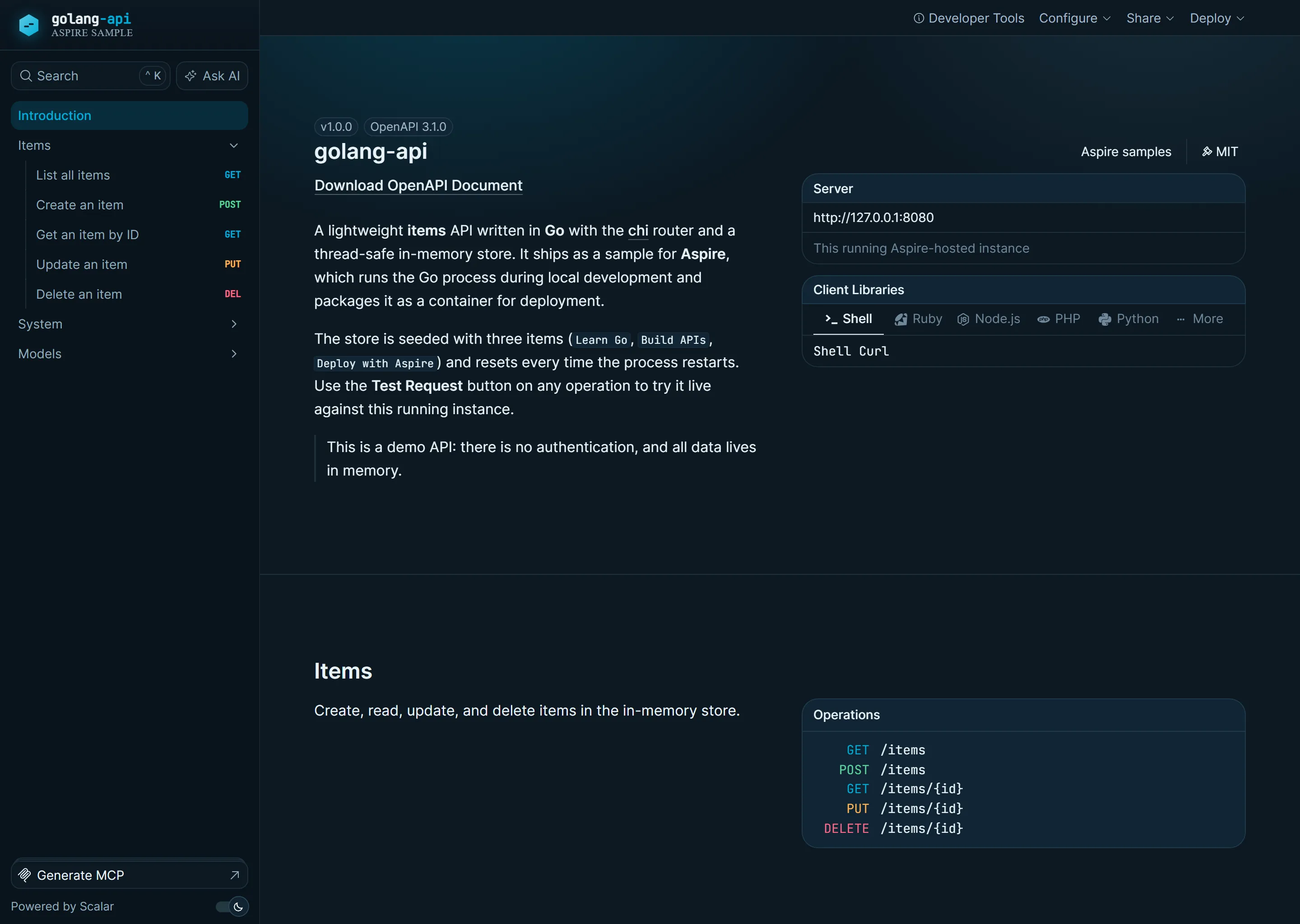Open the MIT license link
This screenshot has width=1300, height=924.
pos(1220,152)
